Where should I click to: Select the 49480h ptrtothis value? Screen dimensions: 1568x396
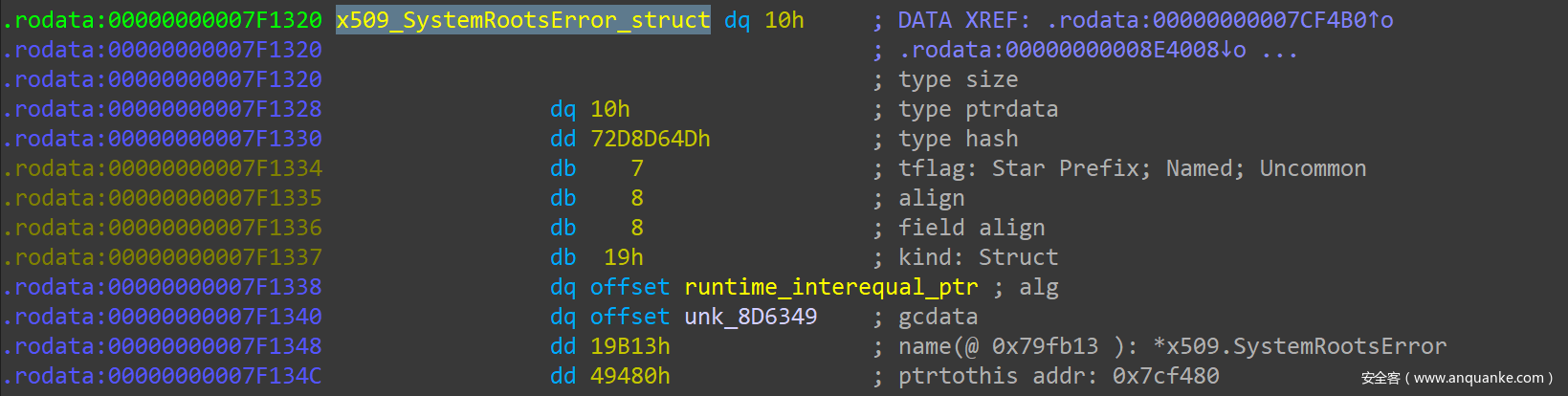click(629, 376)
